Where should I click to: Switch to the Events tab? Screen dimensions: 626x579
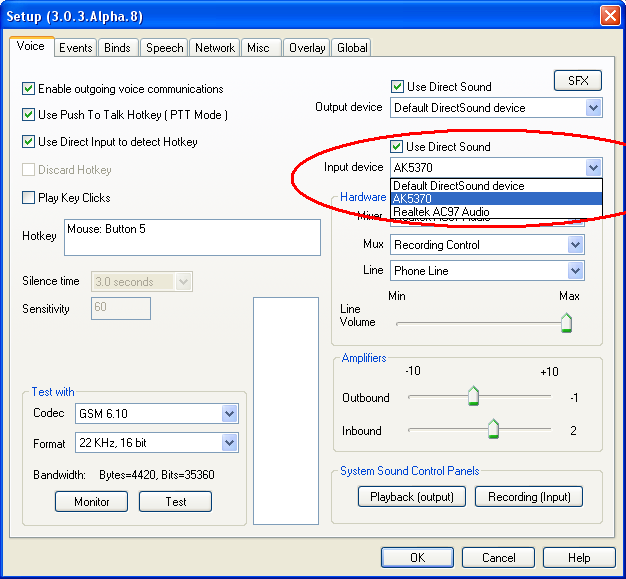click(x=76, y=48)
